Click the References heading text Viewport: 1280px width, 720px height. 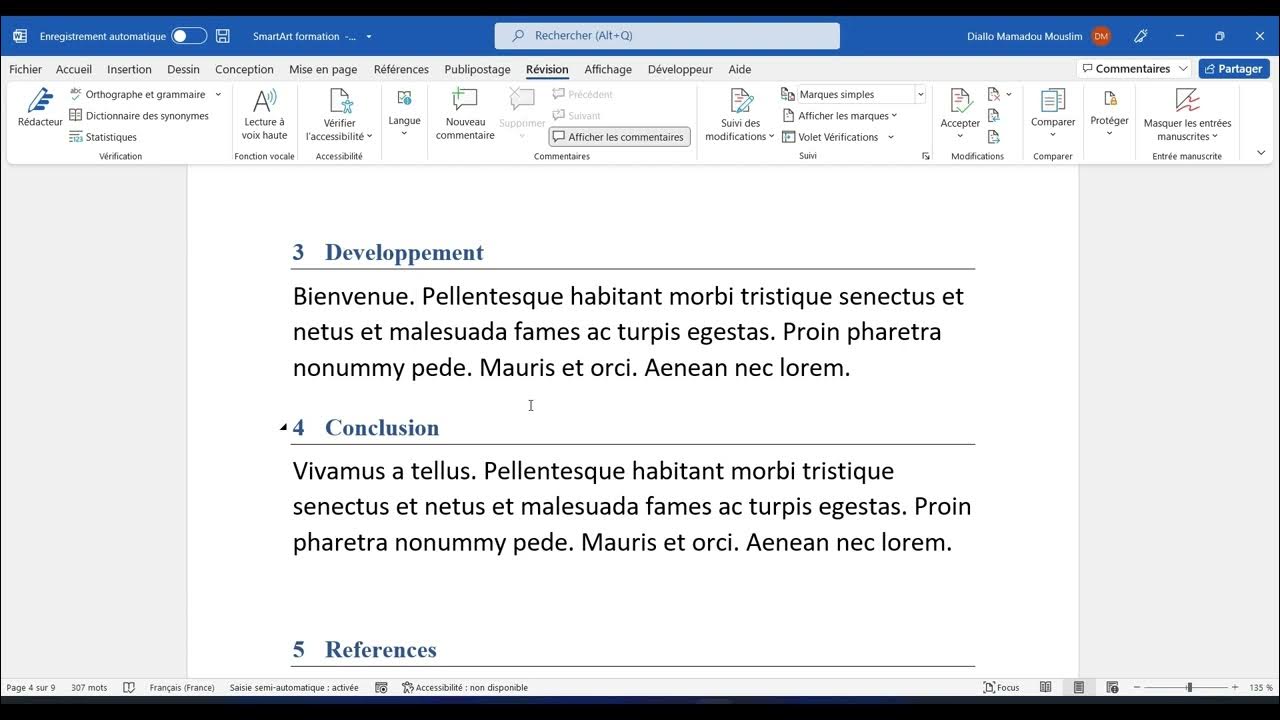coord(381,650)
